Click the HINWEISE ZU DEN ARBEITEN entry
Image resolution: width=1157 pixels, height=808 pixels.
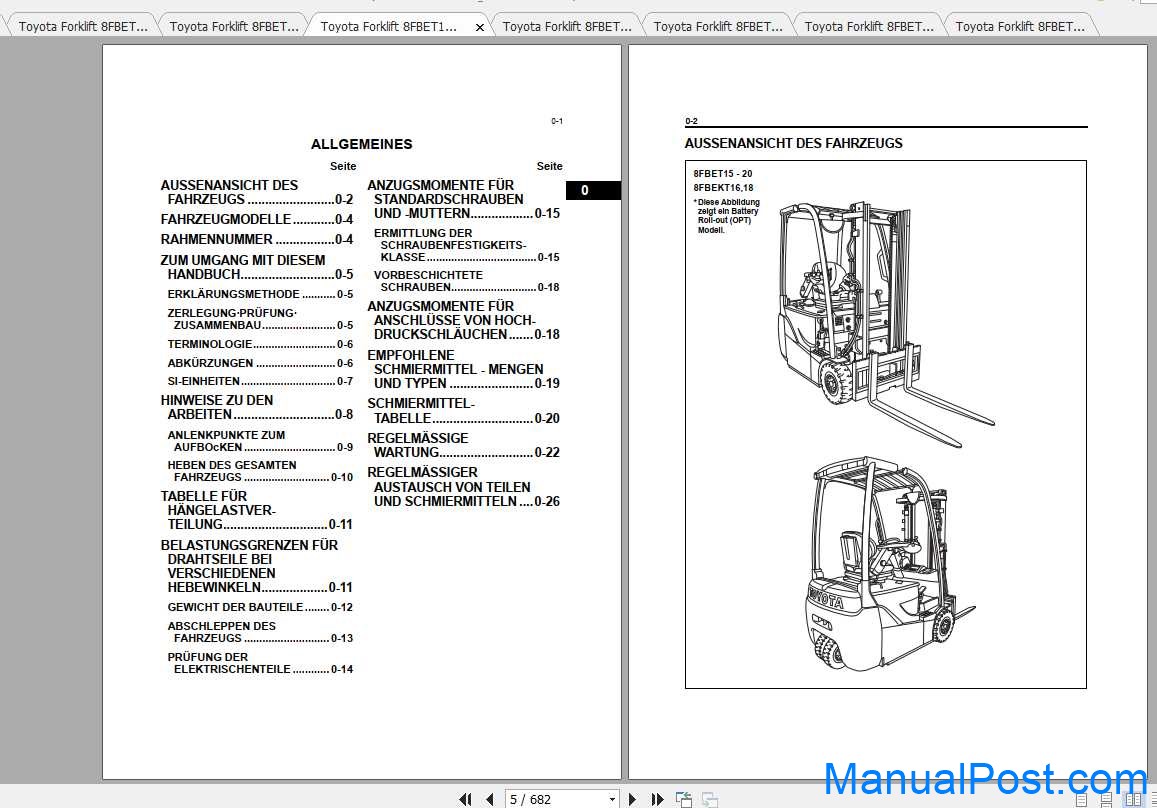point(257,407)
